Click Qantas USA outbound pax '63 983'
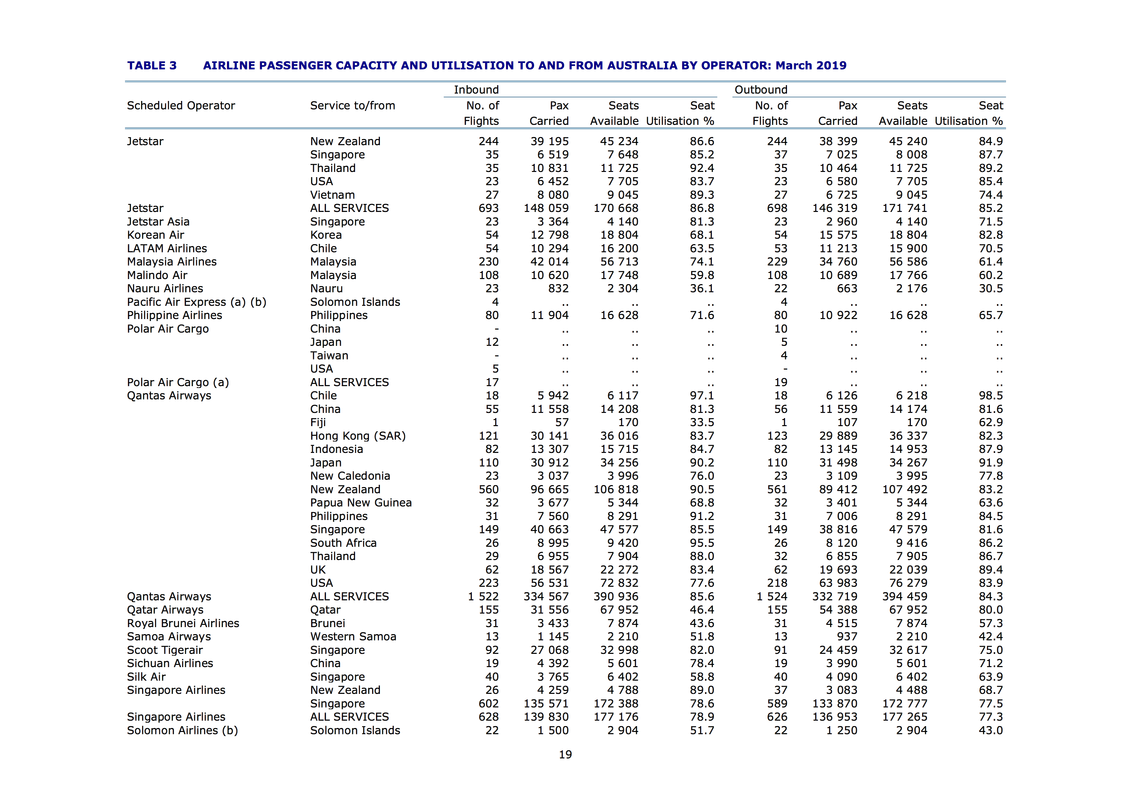Image resolution: width=1132 pixels, height=800 pixels. [x=838, y=583]
